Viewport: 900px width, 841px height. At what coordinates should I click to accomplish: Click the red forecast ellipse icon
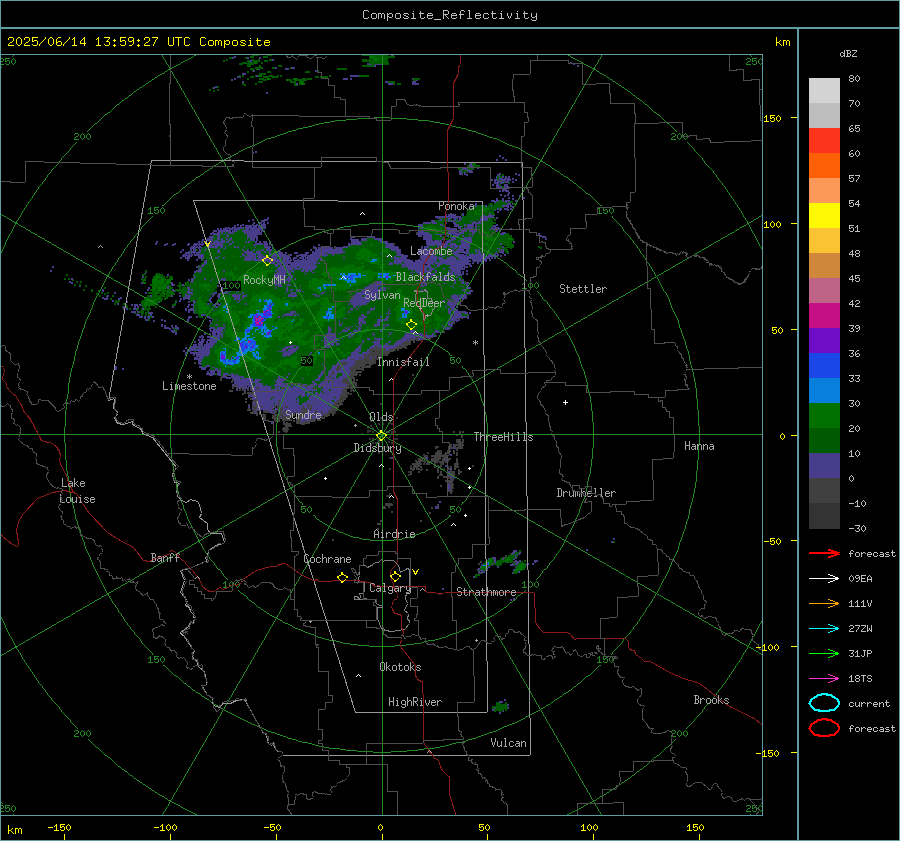[824, 727]
